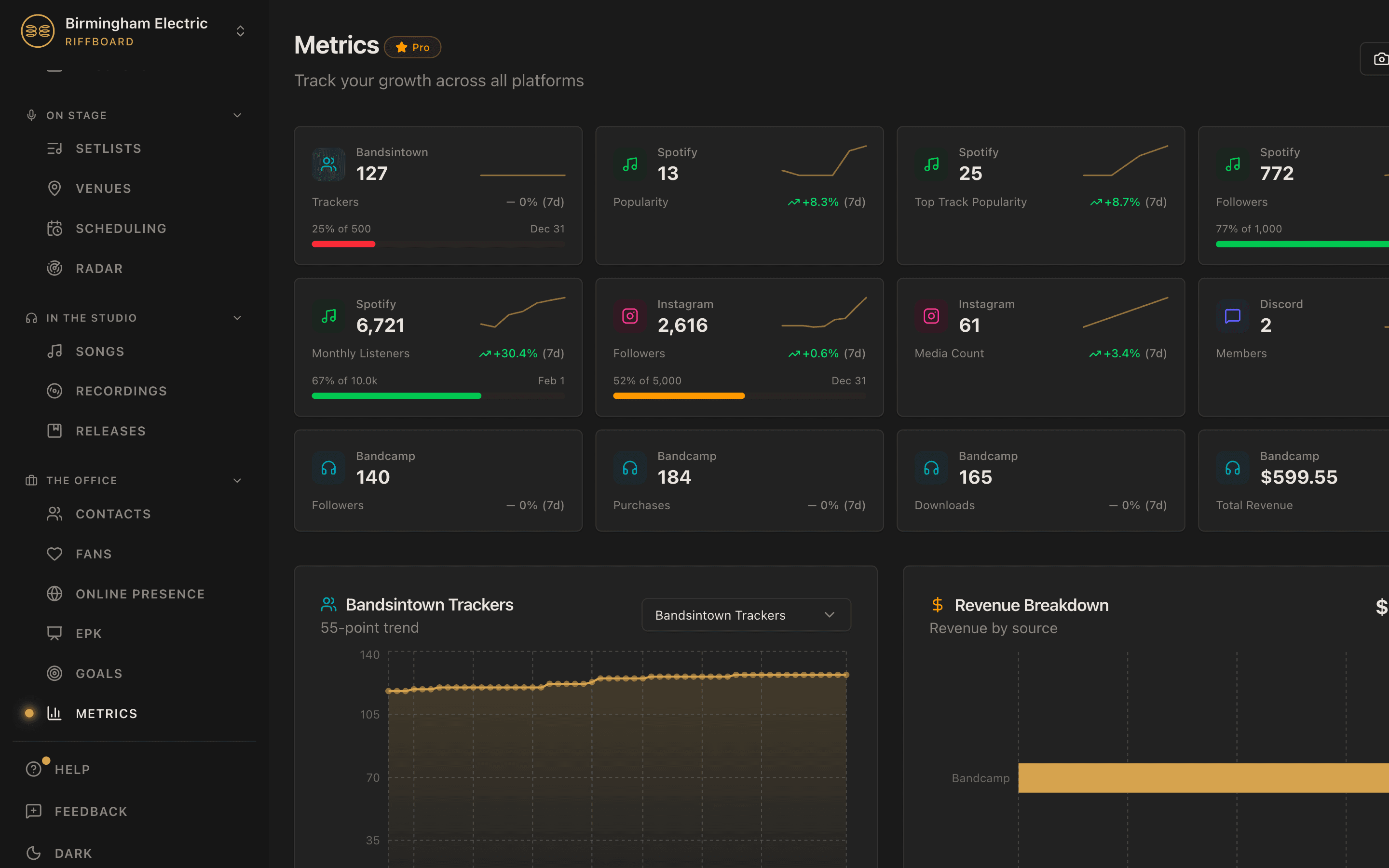Click the Spotify icon on Monthly Listeners card

pos(328,316)
